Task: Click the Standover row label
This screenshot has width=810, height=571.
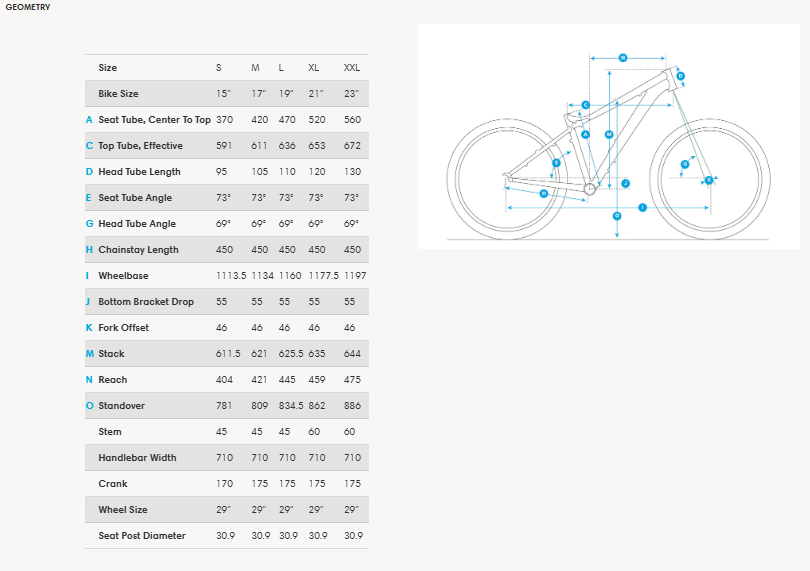Action: [x=120, y=406]
